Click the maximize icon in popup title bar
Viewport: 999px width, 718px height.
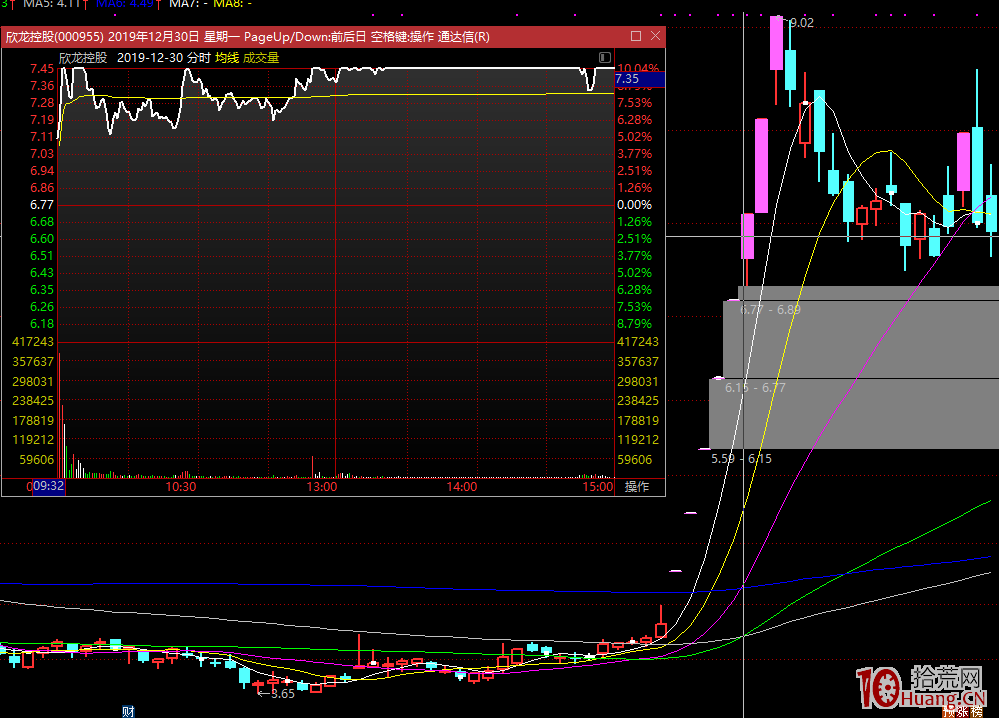pos(636,36)
